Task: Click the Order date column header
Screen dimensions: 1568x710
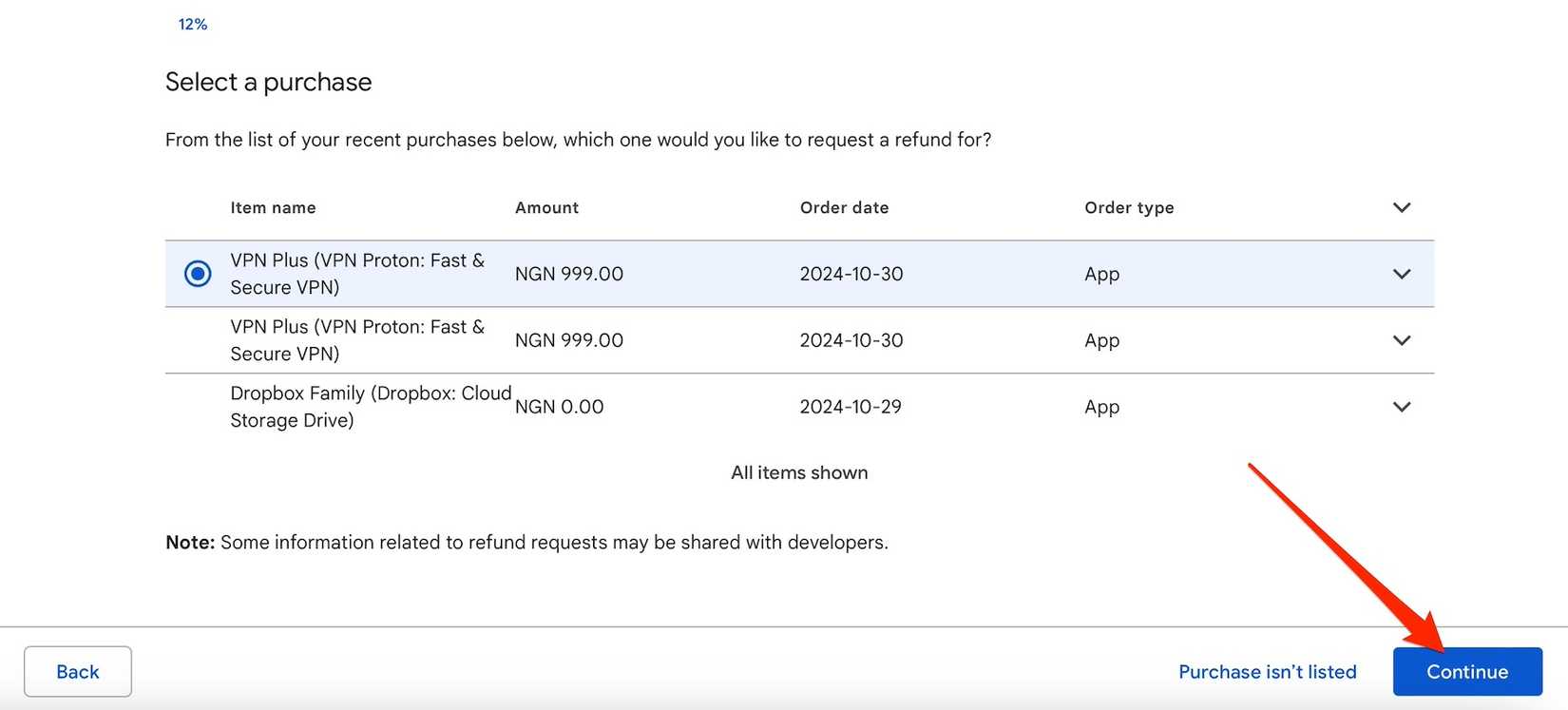Action: pyautogui.click(x=844, y=207)
